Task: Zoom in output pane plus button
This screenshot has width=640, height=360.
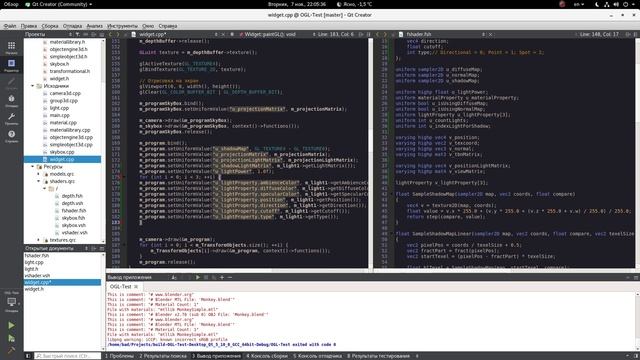Action: click(222, 277)
